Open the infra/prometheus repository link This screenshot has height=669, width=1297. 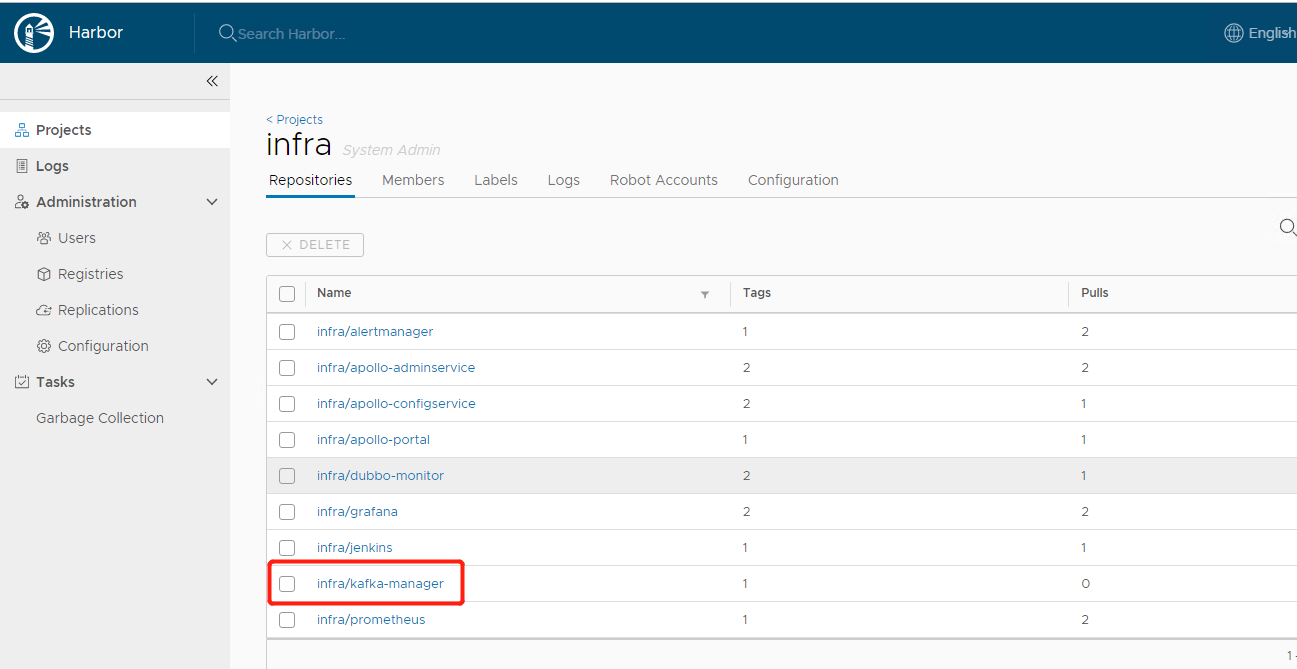click(371, 620)
